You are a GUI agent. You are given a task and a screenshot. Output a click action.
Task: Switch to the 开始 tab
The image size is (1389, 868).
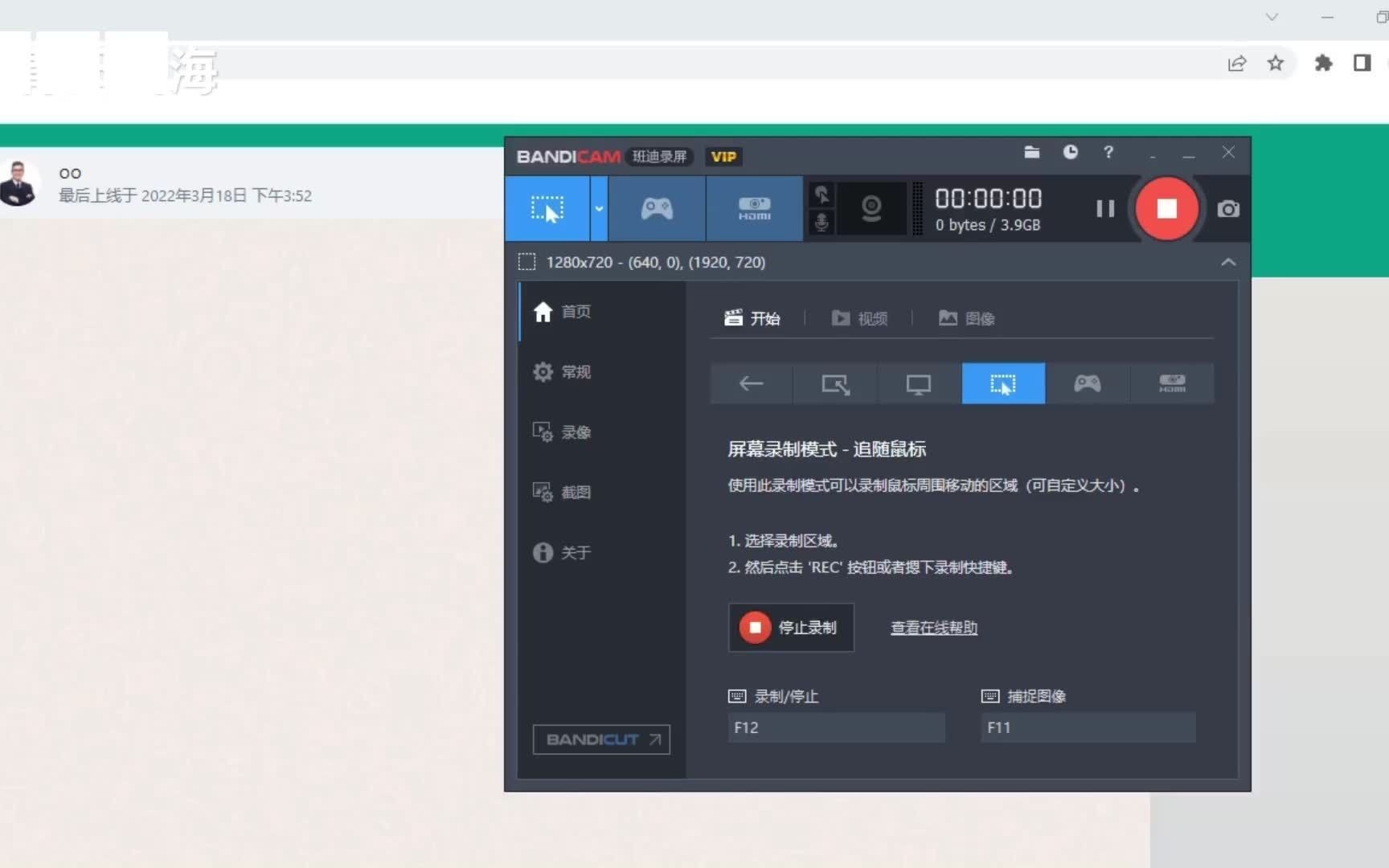point(752,318)
